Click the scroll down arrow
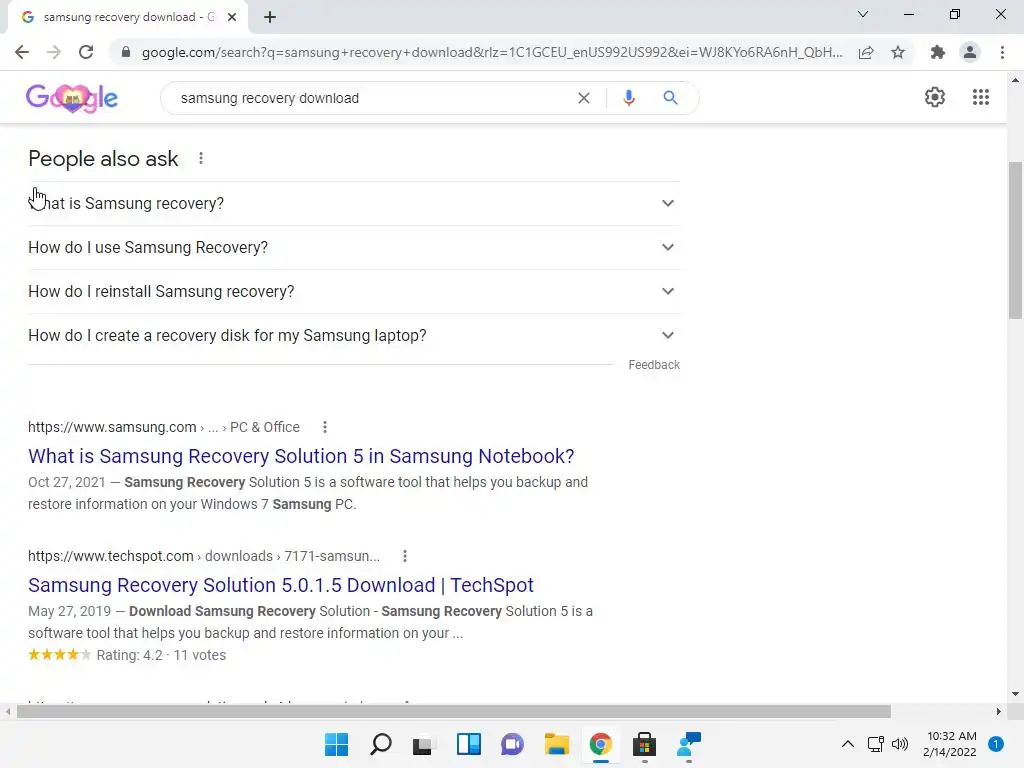The image size is (1024, 768). pyautogui.click(x=1015, y=694)
